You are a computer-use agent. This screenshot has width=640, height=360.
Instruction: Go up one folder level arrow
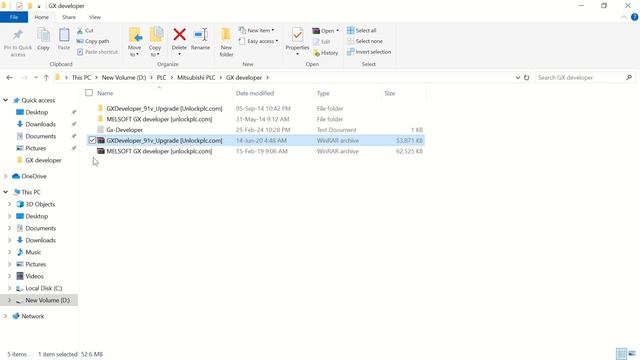[x=46, y=78]
